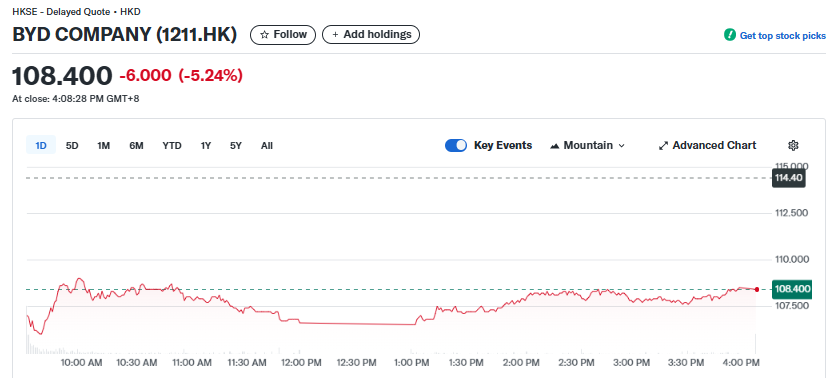Follow BYD Company stock
This screenshot has height=378, width=831.
[283, 35]
